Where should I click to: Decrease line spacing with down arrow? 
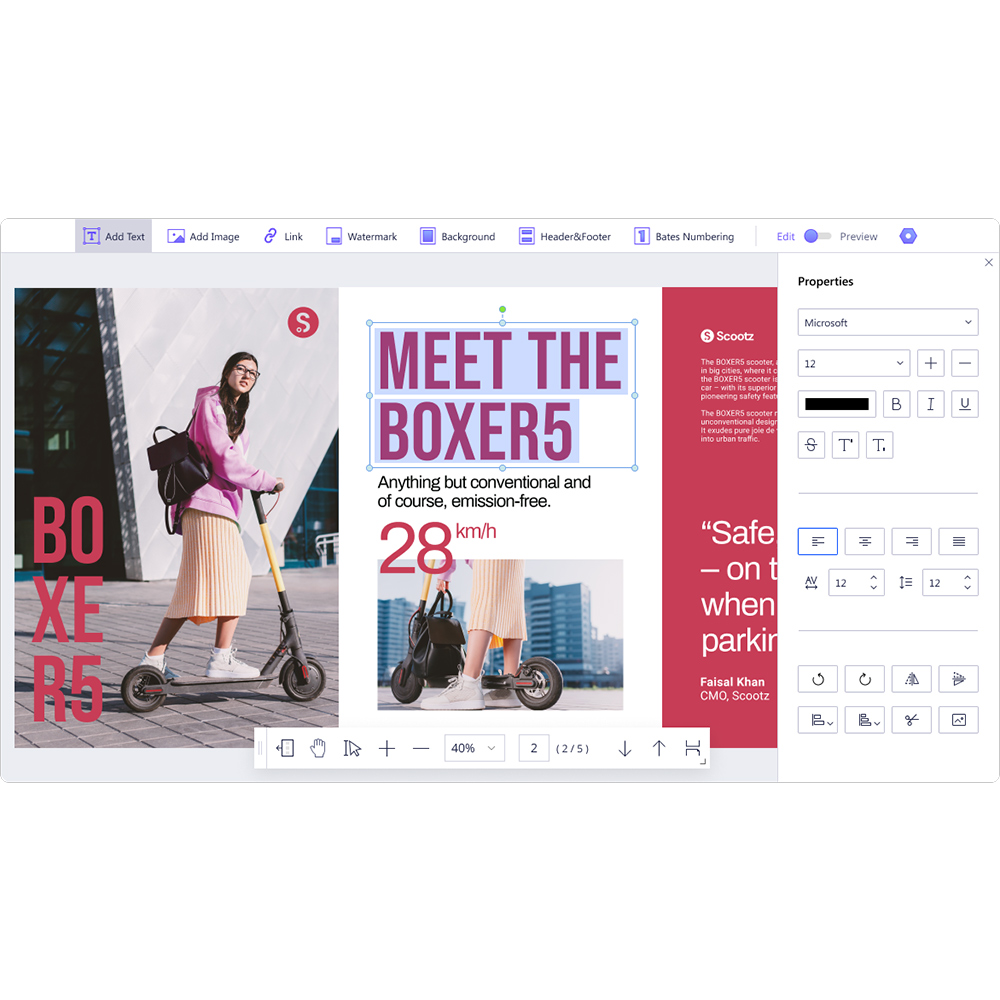[967, 587]
